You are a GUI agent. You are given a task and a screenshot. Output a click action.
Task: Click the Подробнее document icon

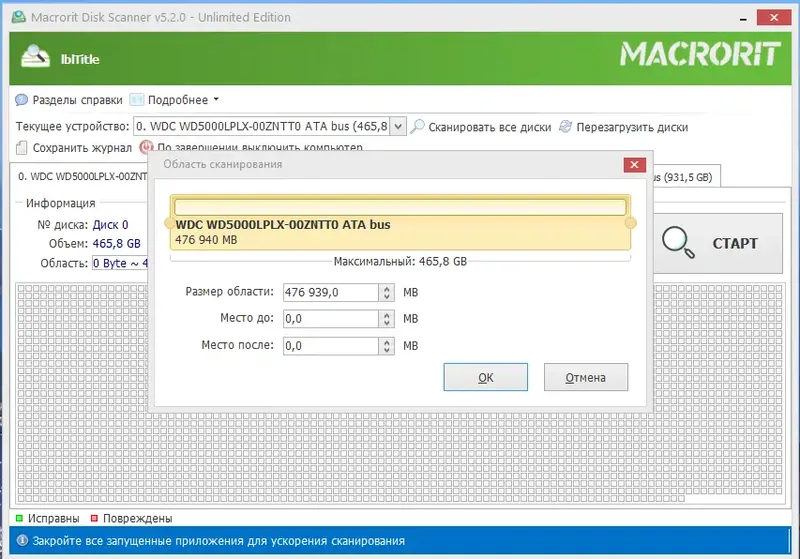coord(137,99)
